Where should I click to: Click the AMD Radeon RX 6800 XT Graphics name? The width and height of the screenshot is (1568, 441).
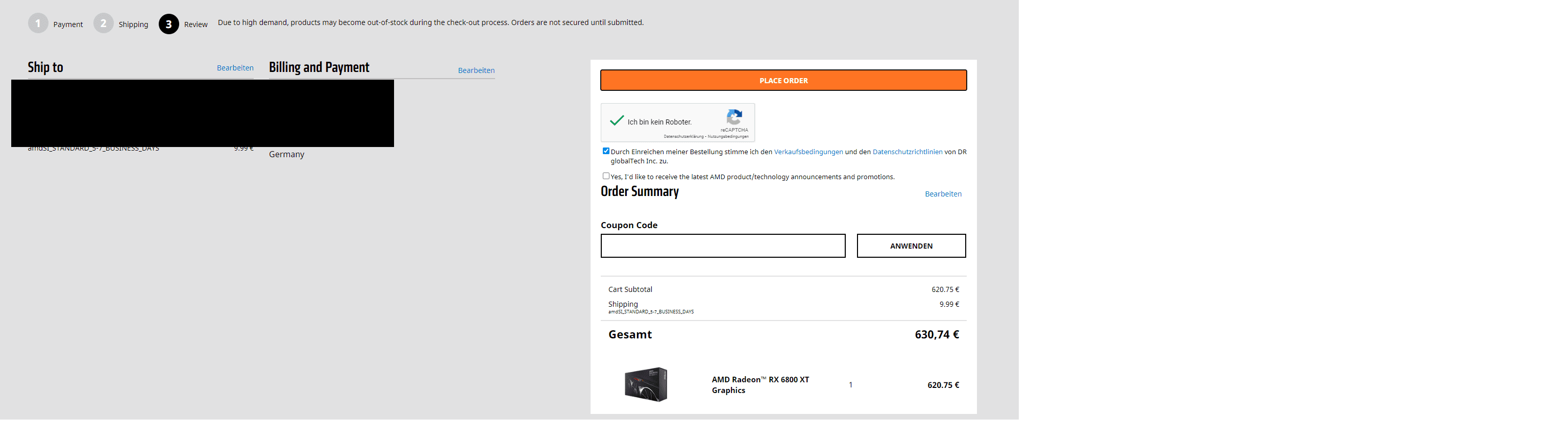(x=760, y=384)
